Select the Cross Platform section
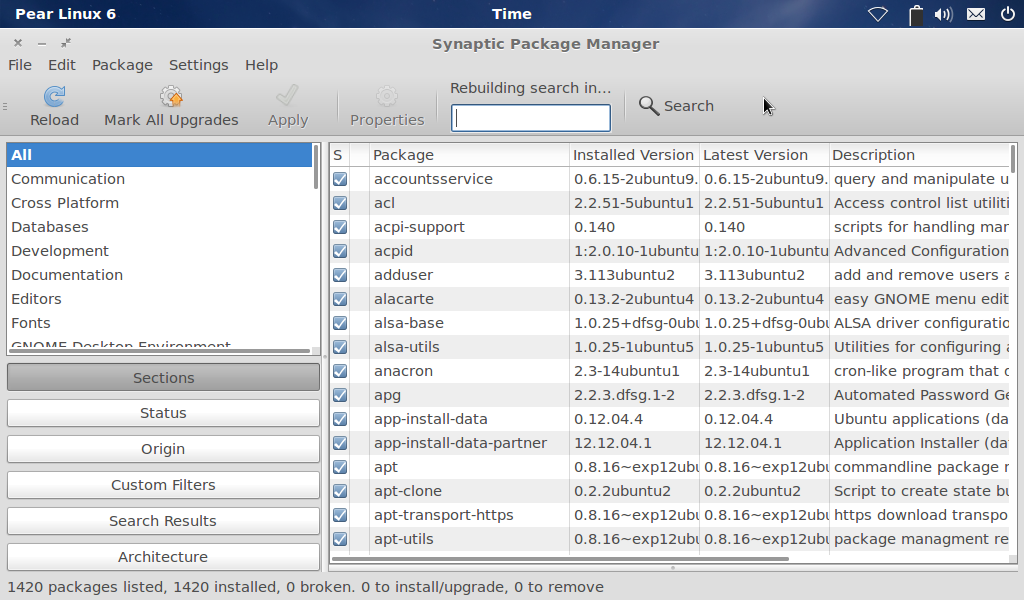1024x600 pixels. (x=159, y=203)
